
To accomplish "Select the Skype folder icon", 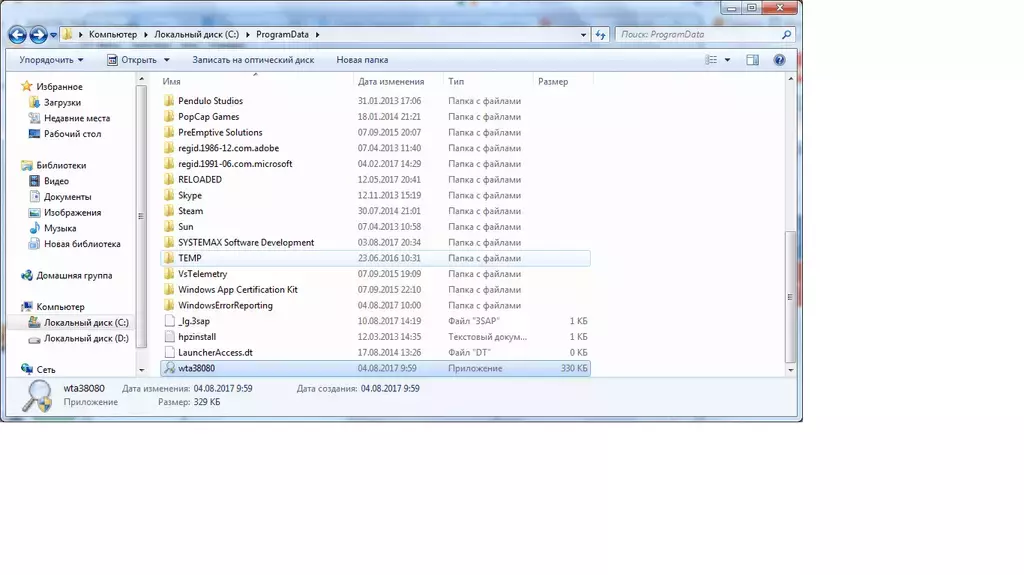I will (169, 195).
